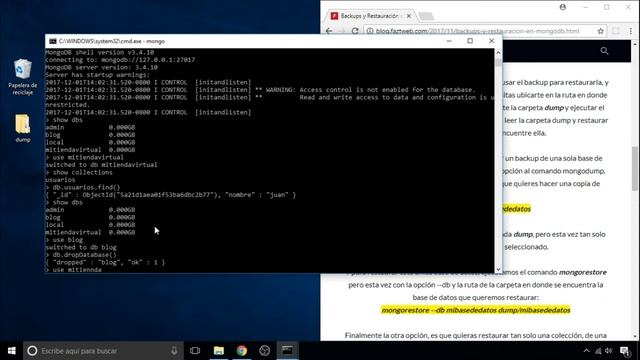Click the taskbar search box
640x360 pixels.
pos(103,351)
